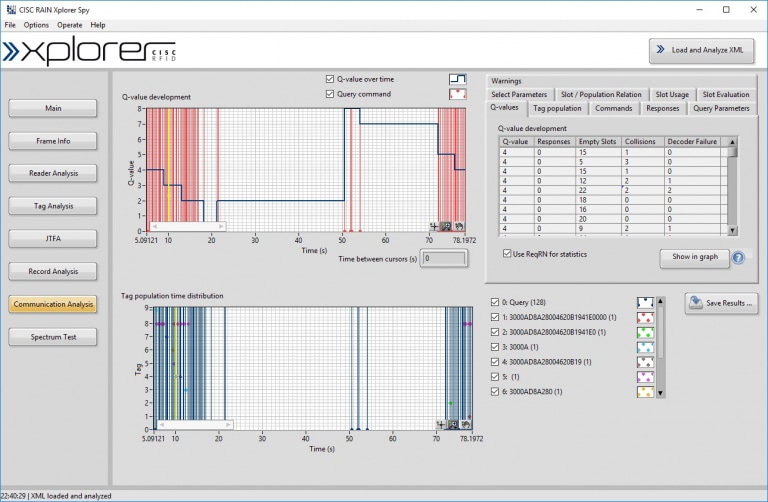Select zoom tool in Q-value graph
This screenshot has width=768, height=502.
tap(446, 226)
